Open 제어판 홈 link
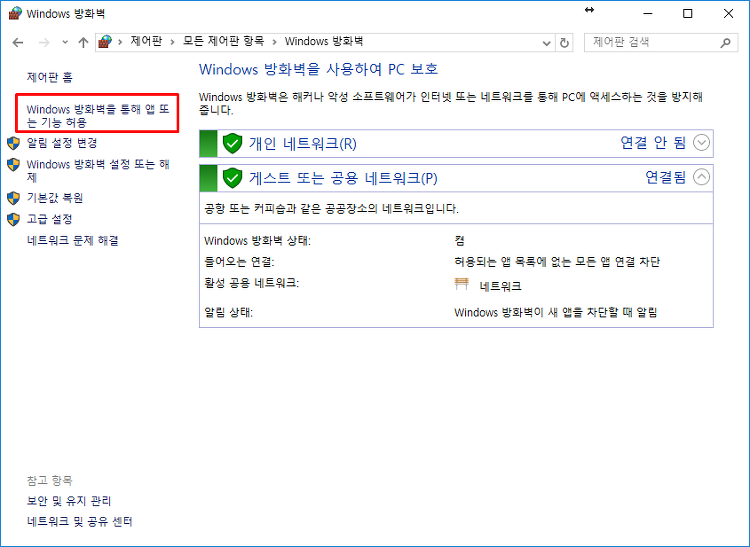Screen dimensions: 750x547 (x=50, y=77)
